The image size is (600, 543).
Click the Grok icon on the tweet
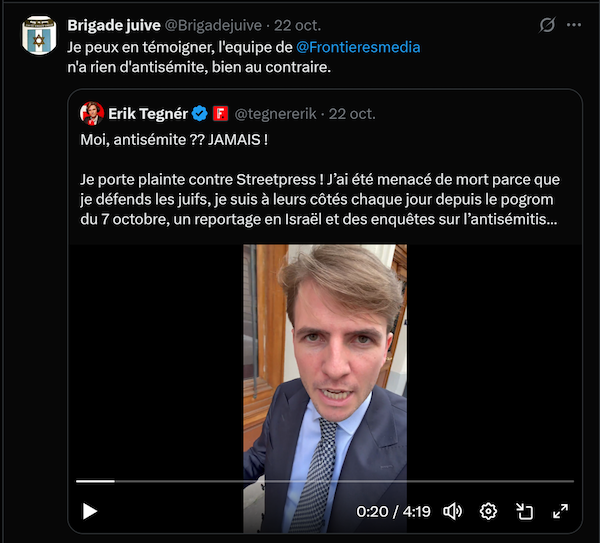tap(547, 25)
